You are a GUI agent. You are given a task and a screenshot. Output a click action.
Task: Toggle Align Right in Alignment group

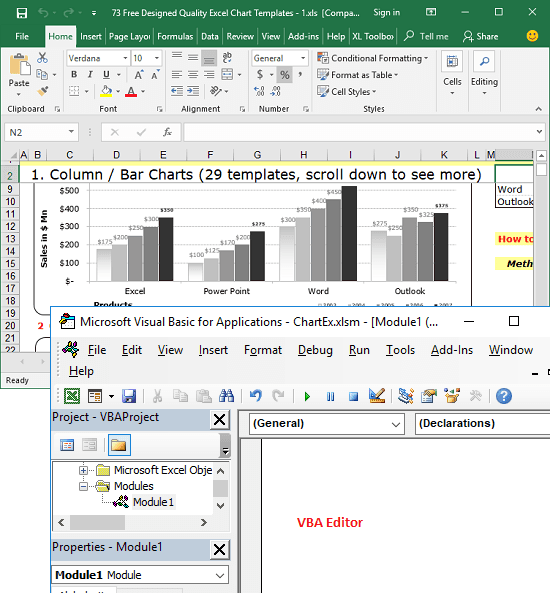click(x=209, y=75)
